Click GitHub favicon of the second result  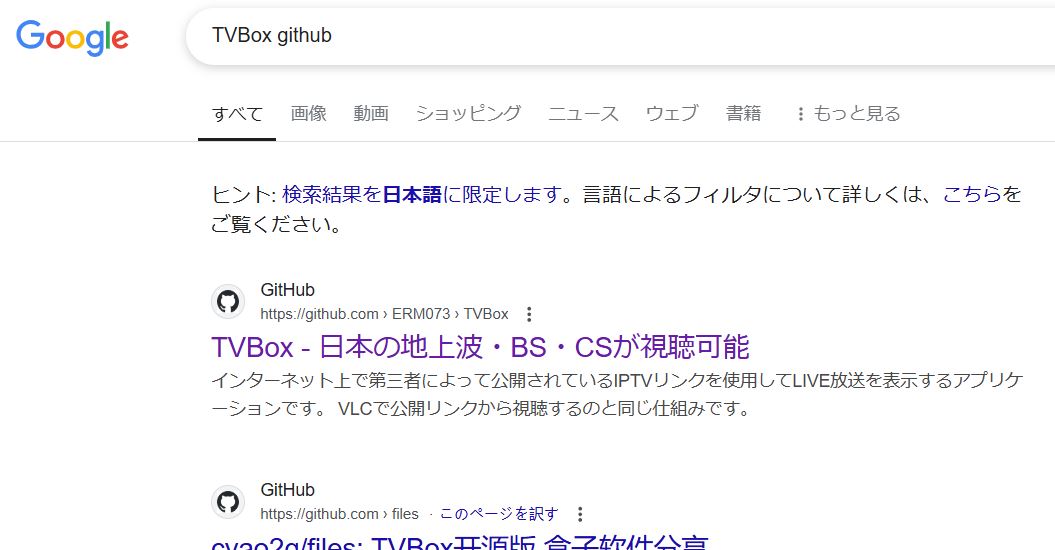click(228, 502)
